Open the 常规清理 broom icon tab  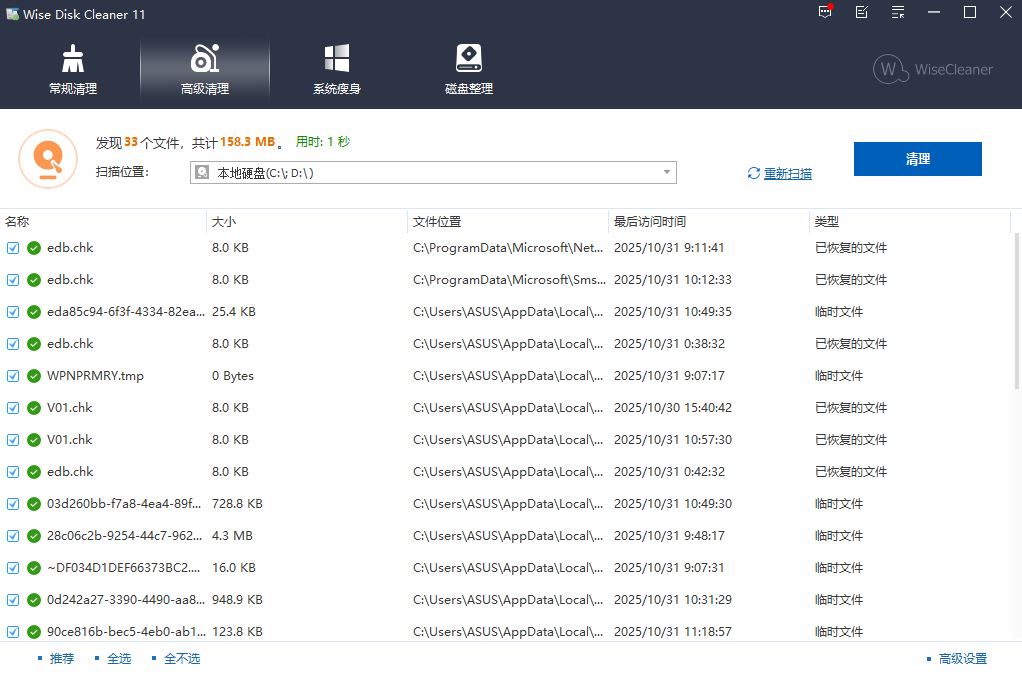coord(73,69)
